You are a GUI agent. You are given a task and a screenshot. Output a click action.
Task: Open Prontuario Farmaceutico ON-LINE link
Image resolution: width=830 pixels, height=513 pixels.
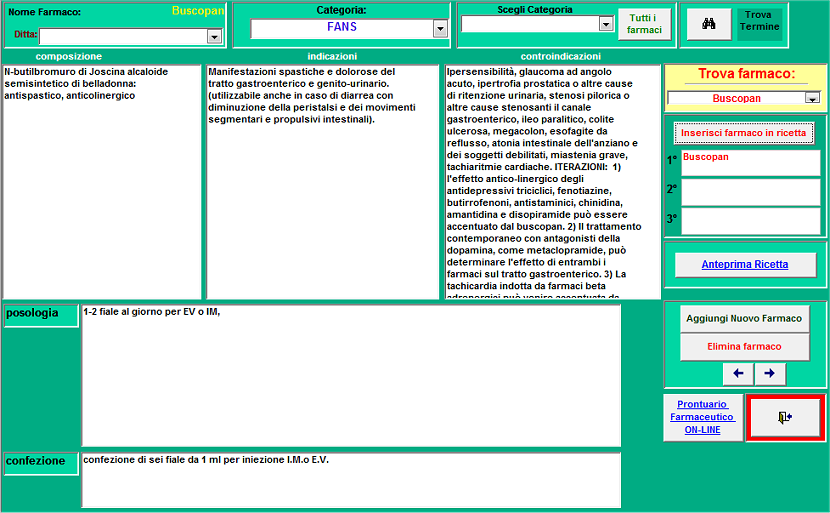[702, 417]
